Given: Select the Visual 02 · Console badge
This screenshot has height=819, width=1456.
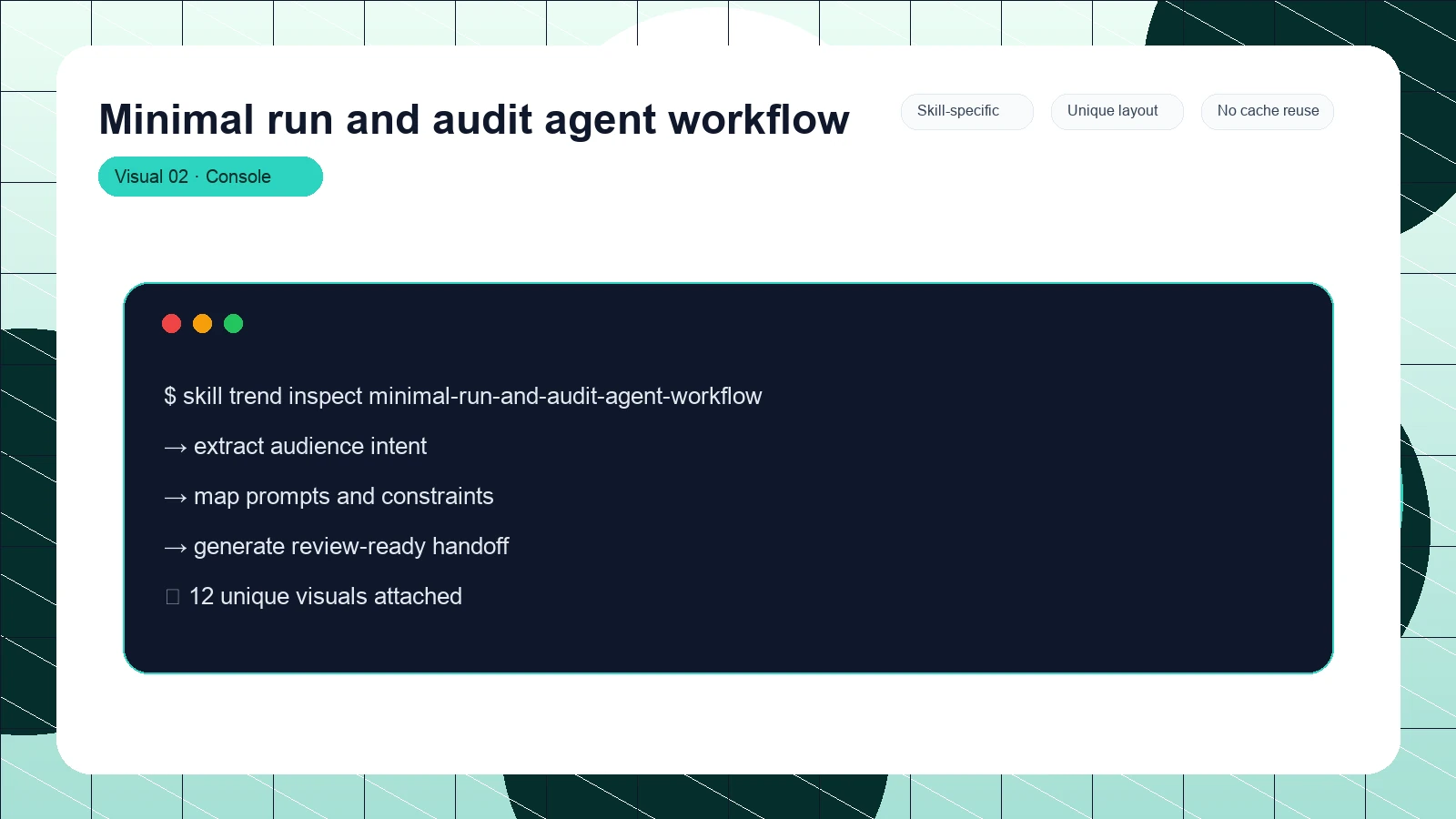Looking at the screenshot, I should click(x=210, y=177).
